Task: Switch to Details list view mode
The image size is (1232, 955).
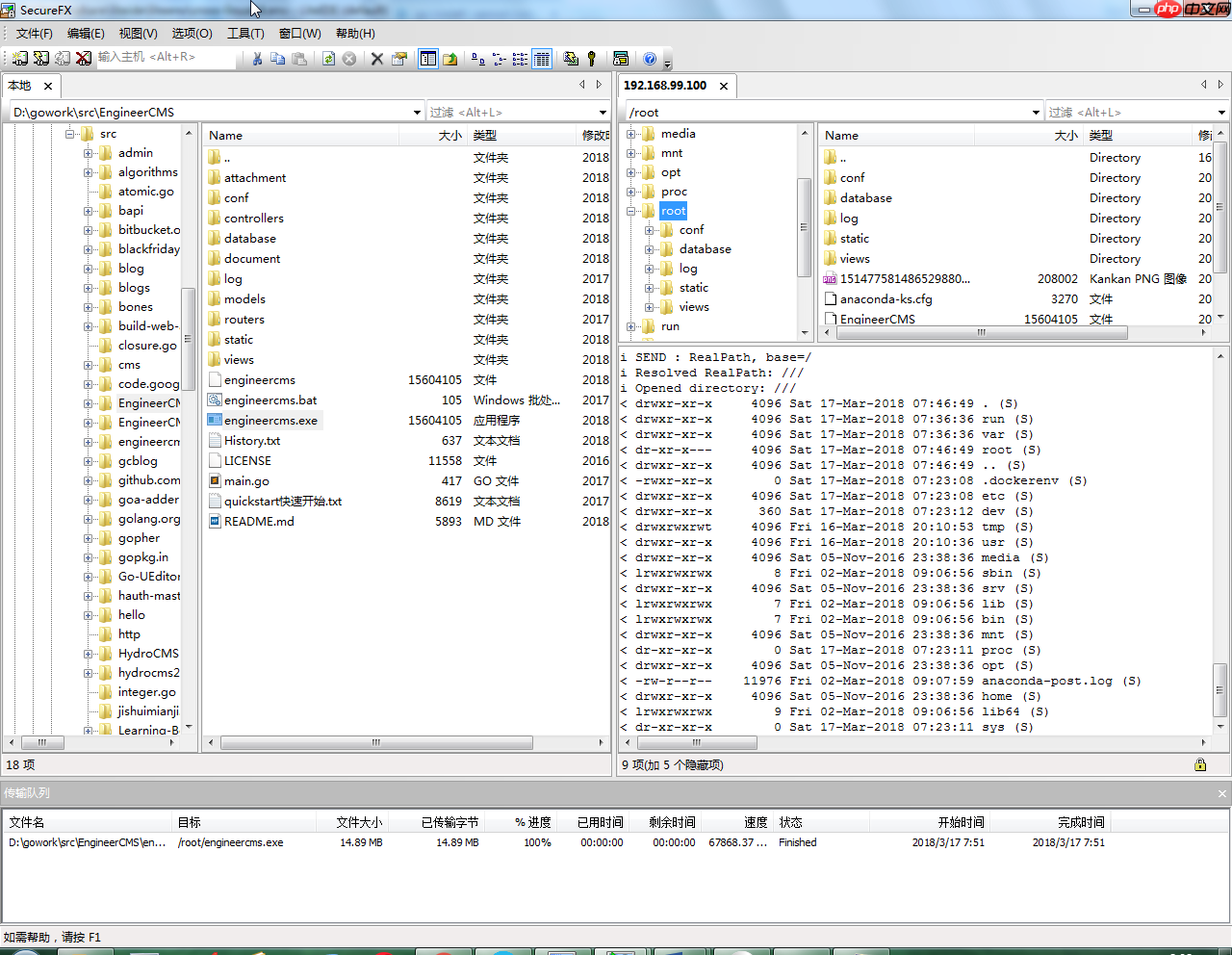Action: coord(542,59)
